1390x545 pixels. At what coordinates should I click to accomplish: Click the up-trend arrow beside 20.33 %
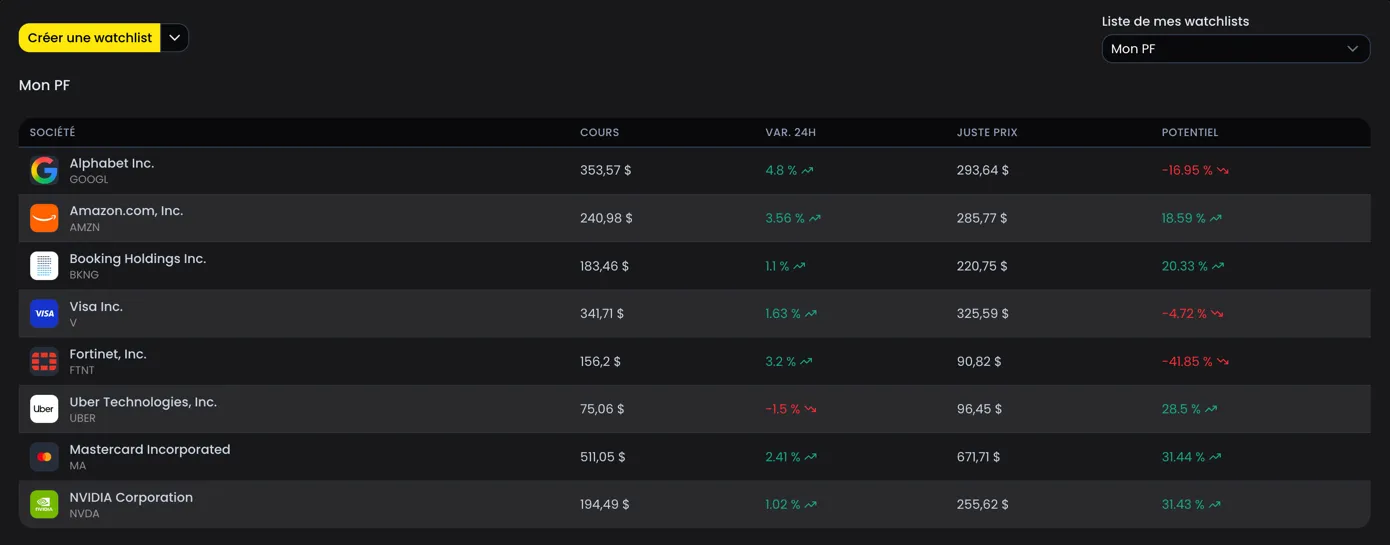1218,266
